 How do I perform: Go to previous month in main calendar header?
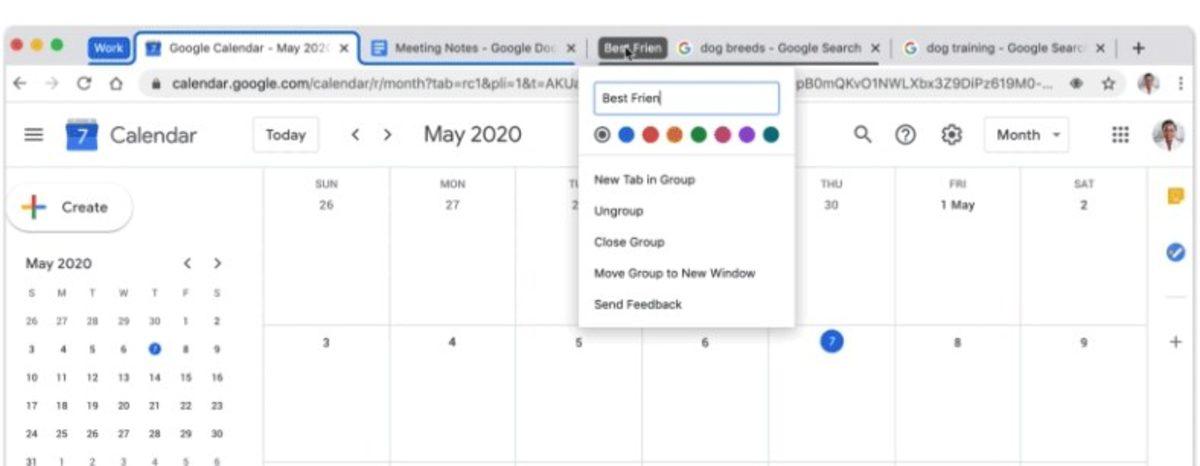(355, 135)
